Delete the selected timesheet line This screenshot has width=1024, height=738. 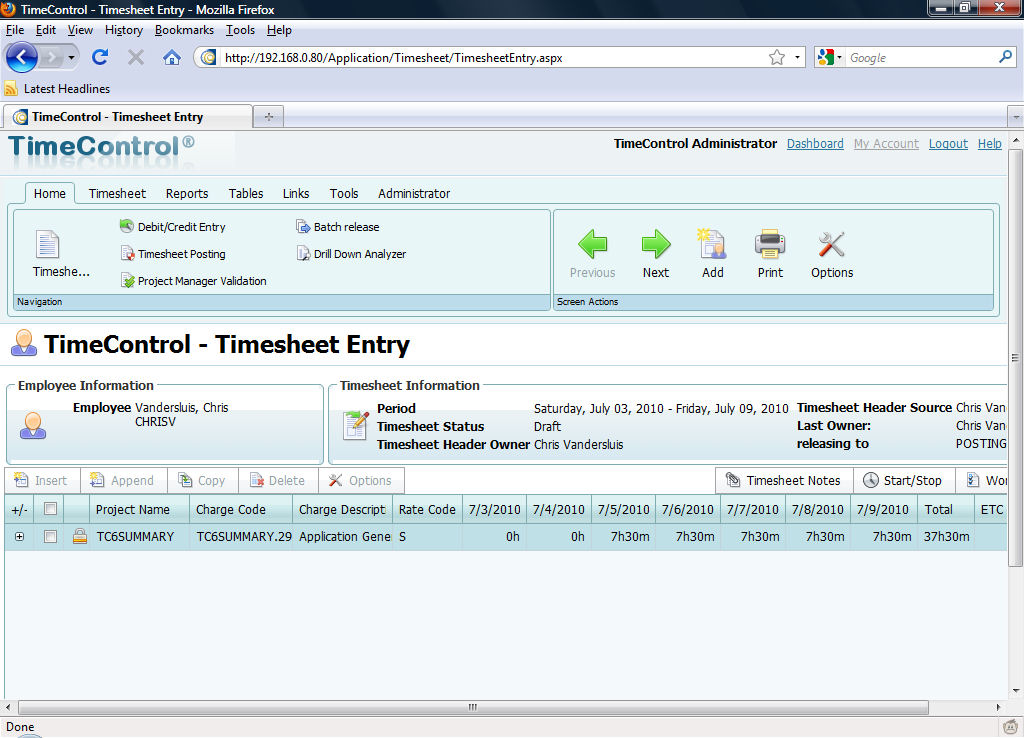pos(278,481)
